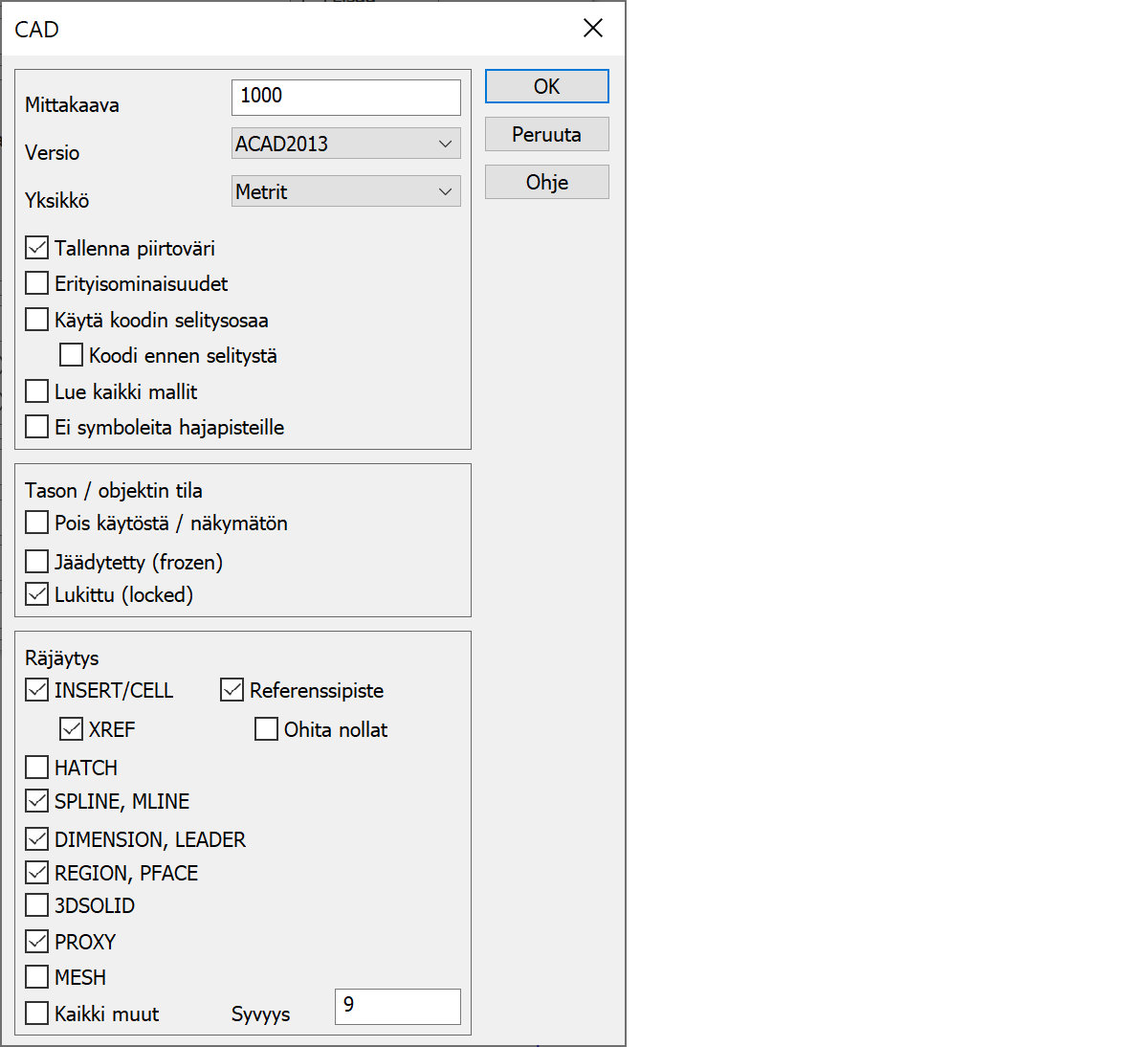Enable Lue kaikki mallit checkbox
The height and width of the screenshot is (1047, 1148).
click(x=37, y=391)
